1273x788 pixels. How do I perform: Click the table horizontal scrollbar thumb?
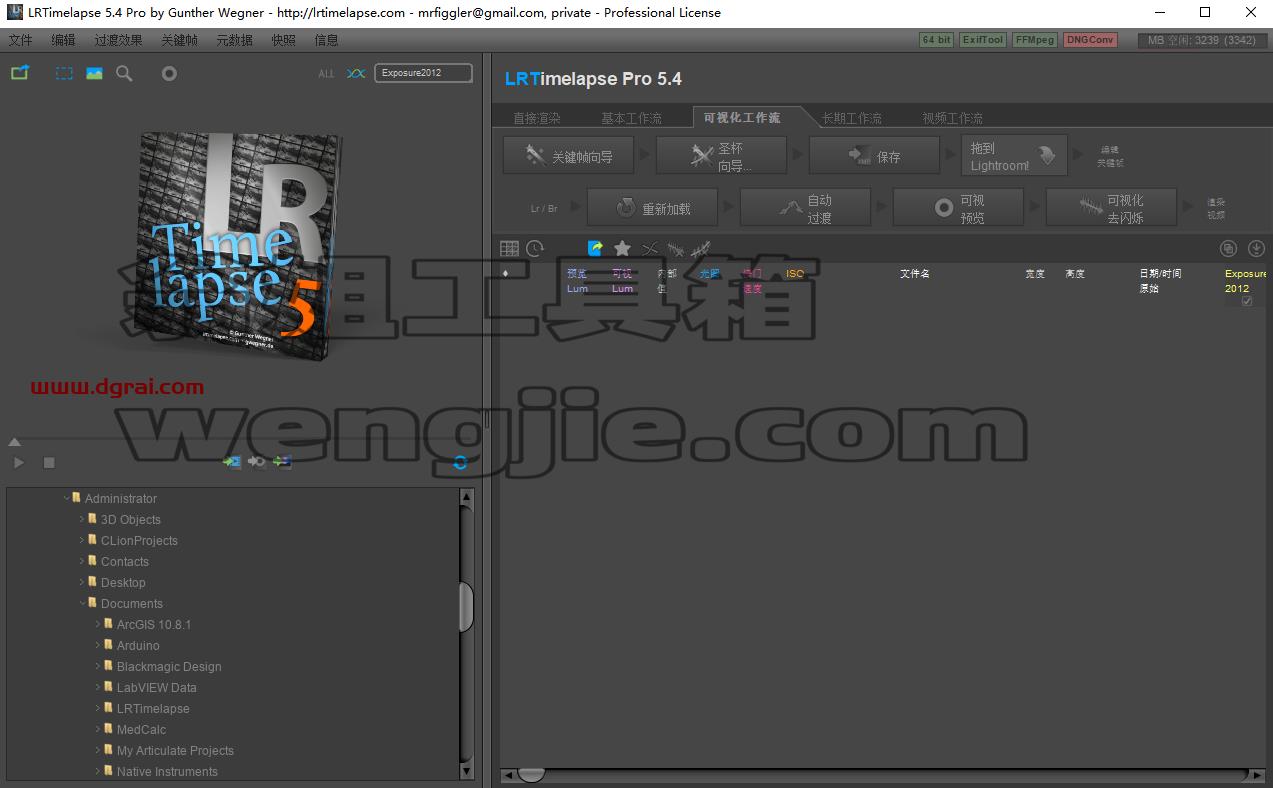click(531, 775)
